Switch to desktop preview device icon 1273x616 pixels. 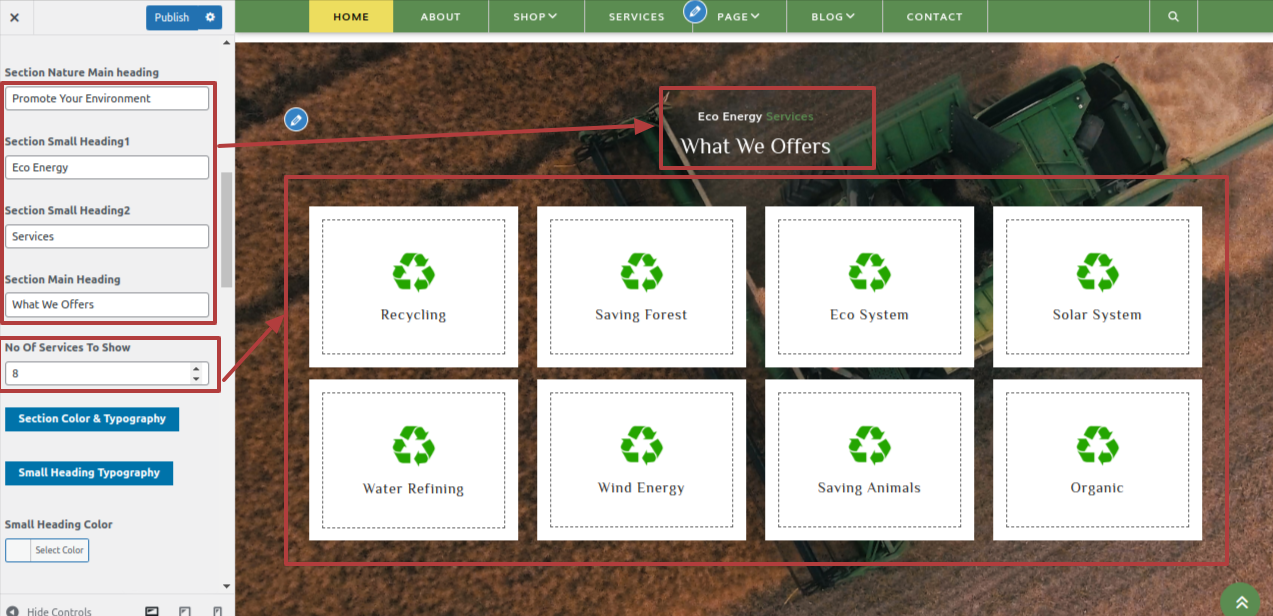point(152,610)
